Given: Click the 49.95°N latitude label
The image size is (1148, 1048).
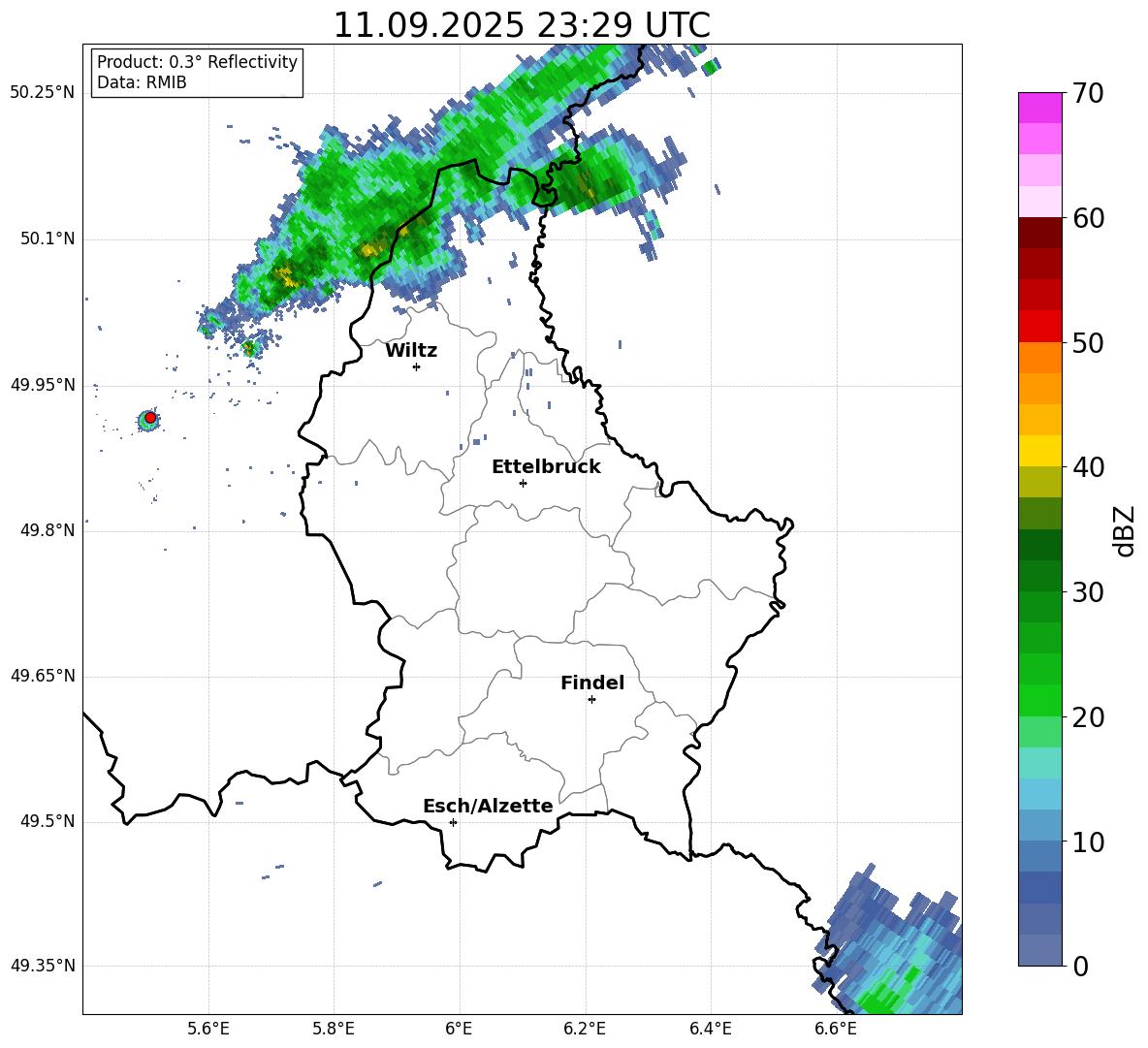Looking at the screenshot, I should point(43,385).
